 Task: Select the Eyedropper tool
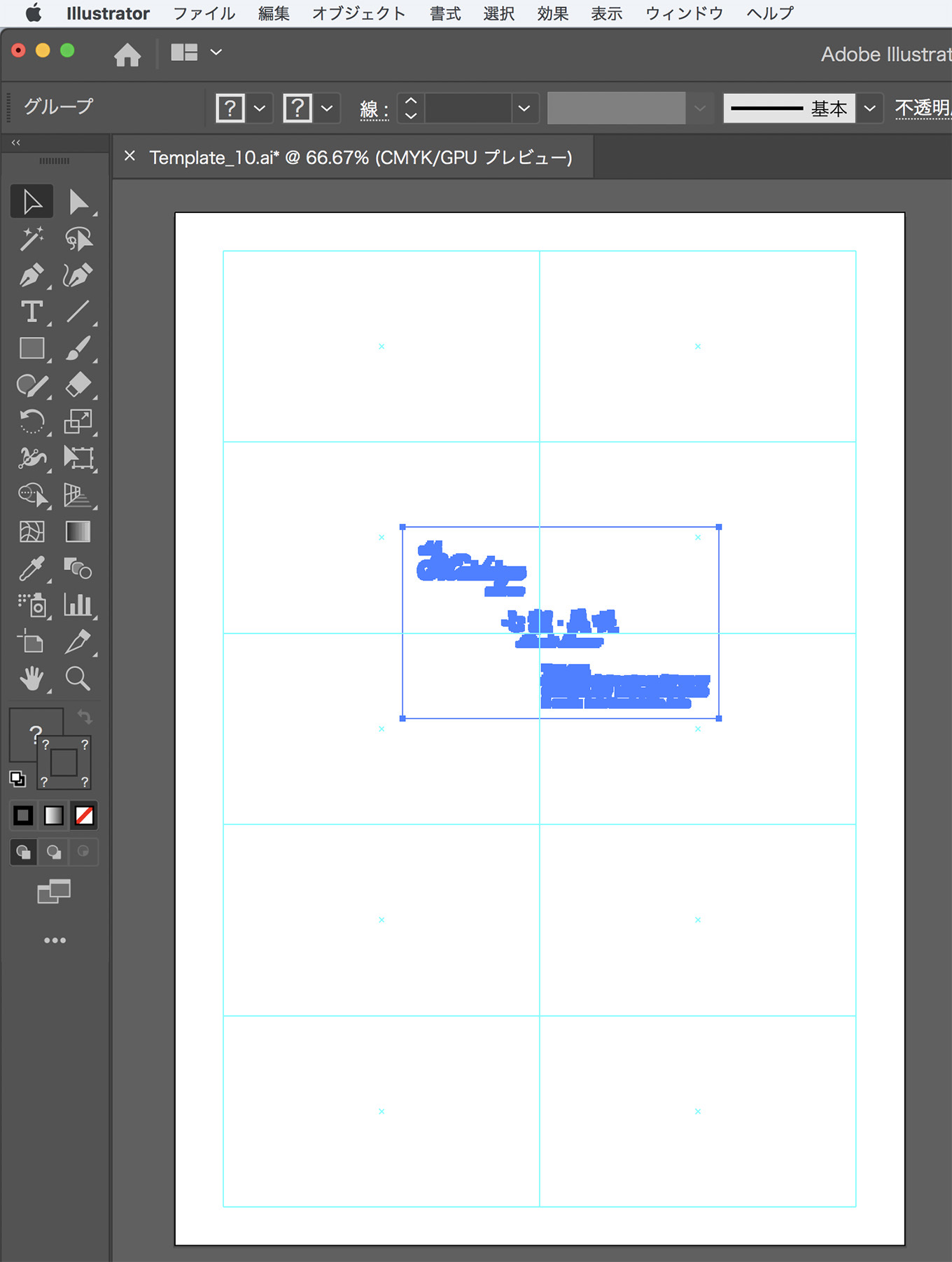(x=31, y=568)
